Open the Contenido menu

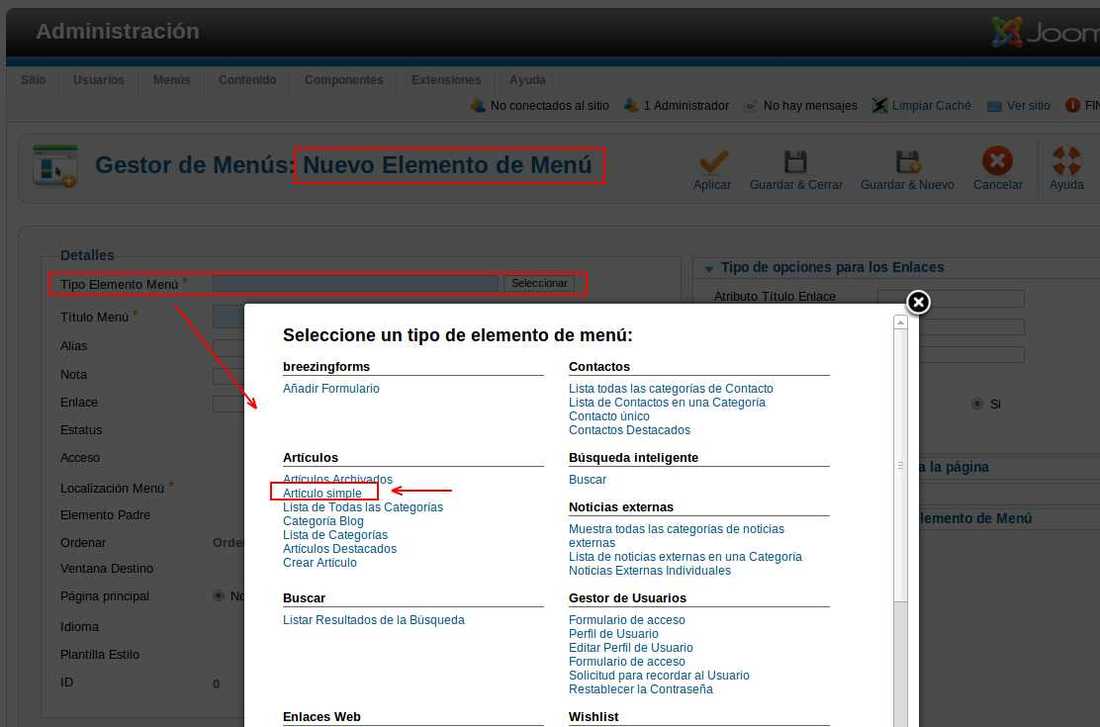pos(247,80)
